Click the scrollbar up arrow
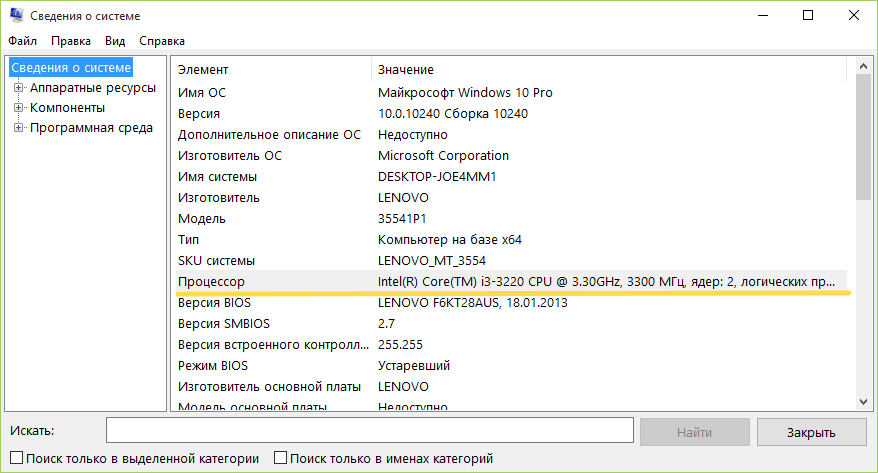878x473 pixels. (x=863, y=66)
